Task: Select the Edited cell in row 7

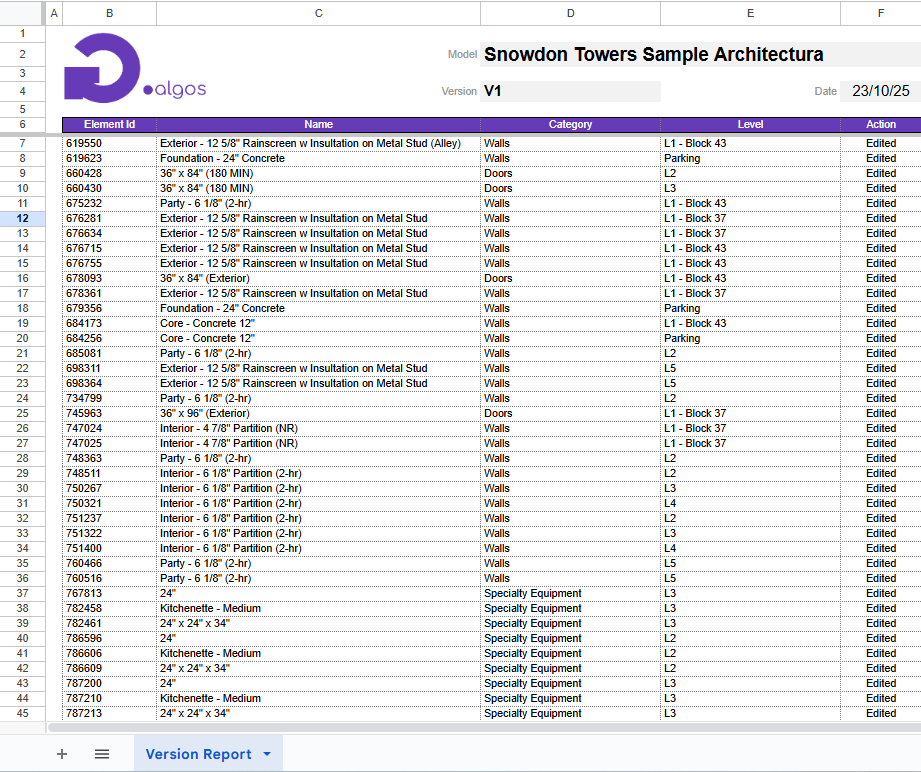Action: 880,143
